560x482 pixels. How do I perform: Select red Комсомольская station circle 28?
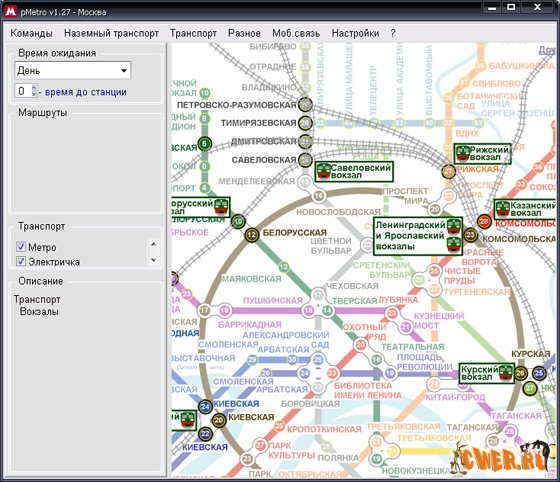(x=484, y=221)
